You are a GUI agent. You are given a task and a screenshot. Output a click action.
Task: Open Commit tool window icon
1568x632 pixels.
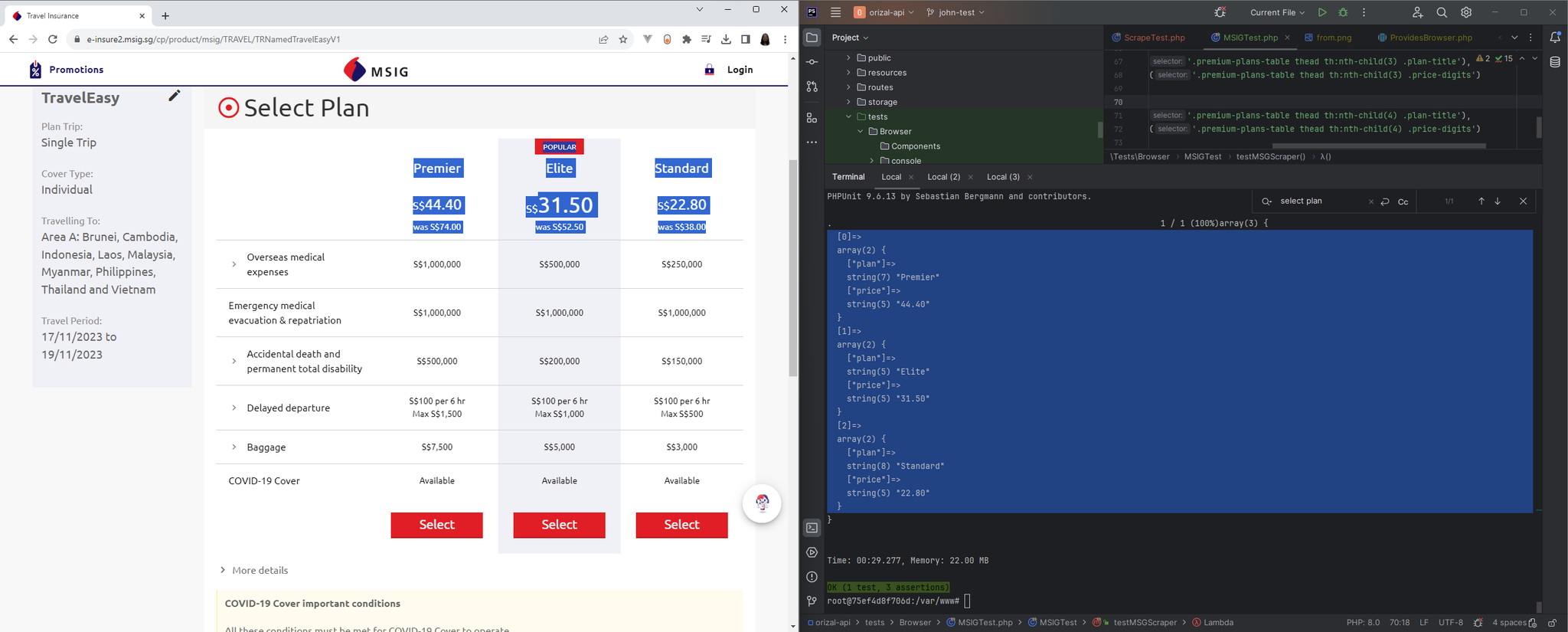point(812,62)
